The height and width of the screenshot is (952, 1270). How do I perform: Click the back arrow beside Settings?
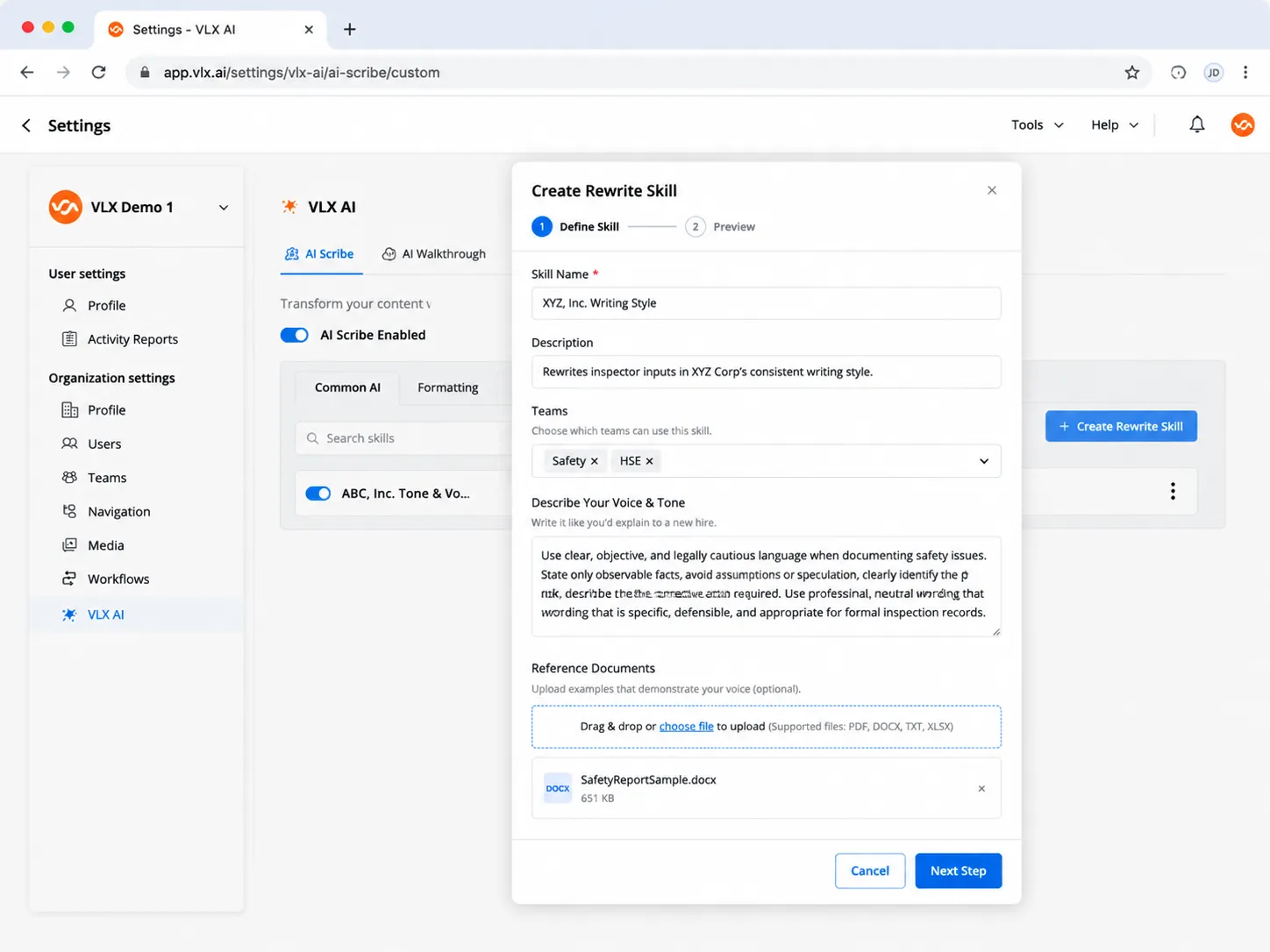point(26,125)
